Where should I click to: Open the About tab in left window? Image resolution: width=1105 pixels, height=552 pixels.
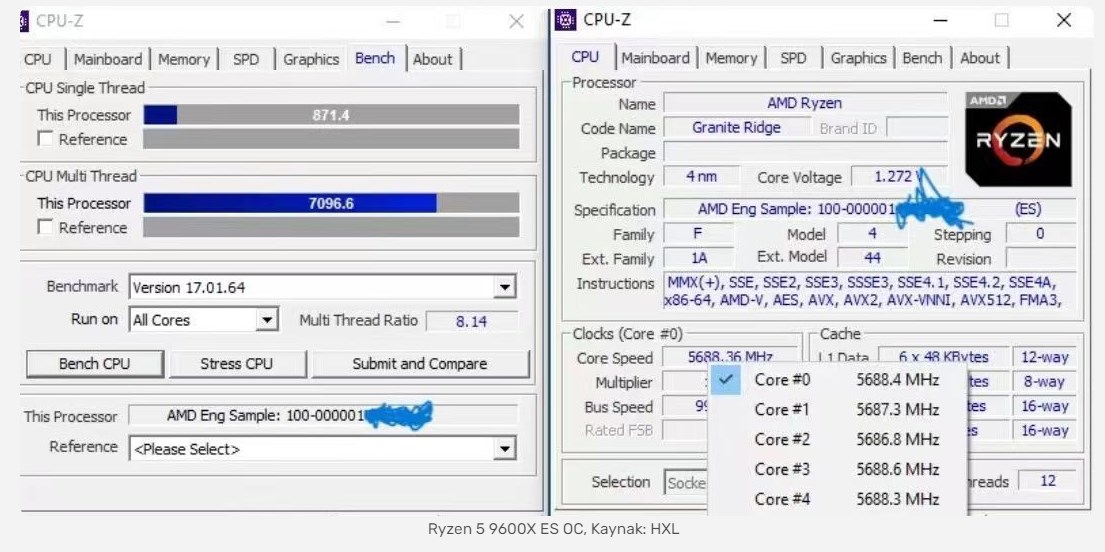coord(433,59)
